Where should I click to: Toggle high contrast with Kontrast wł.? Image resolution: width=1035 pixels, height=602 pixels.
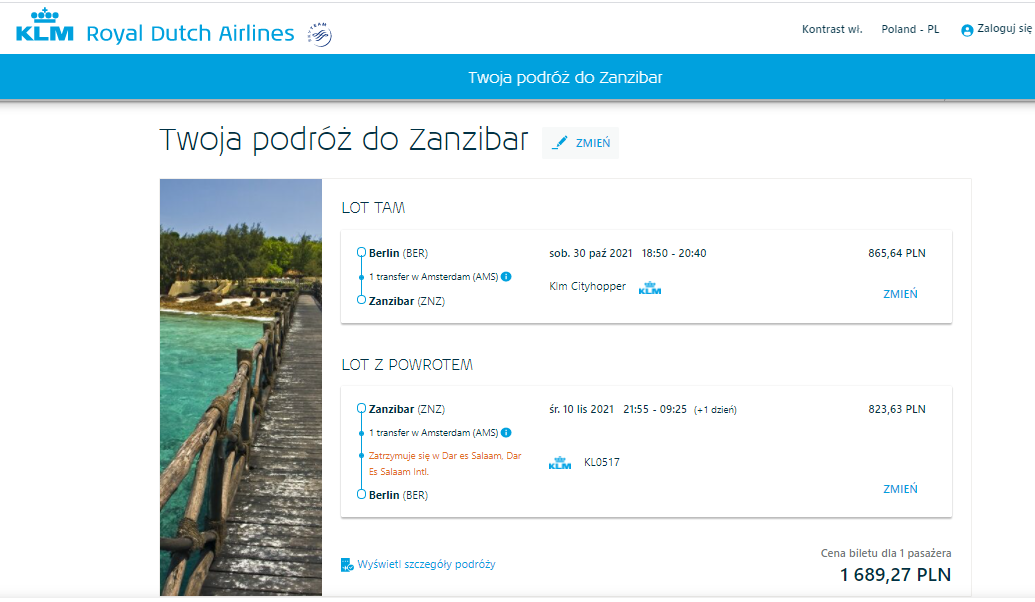click(x=832, y=29)
